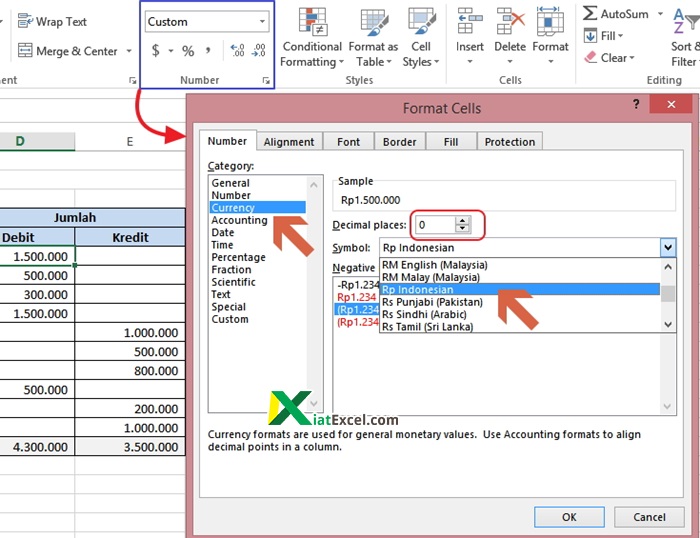Choose Rp Indonesian in dropdown list

point(520,289)
